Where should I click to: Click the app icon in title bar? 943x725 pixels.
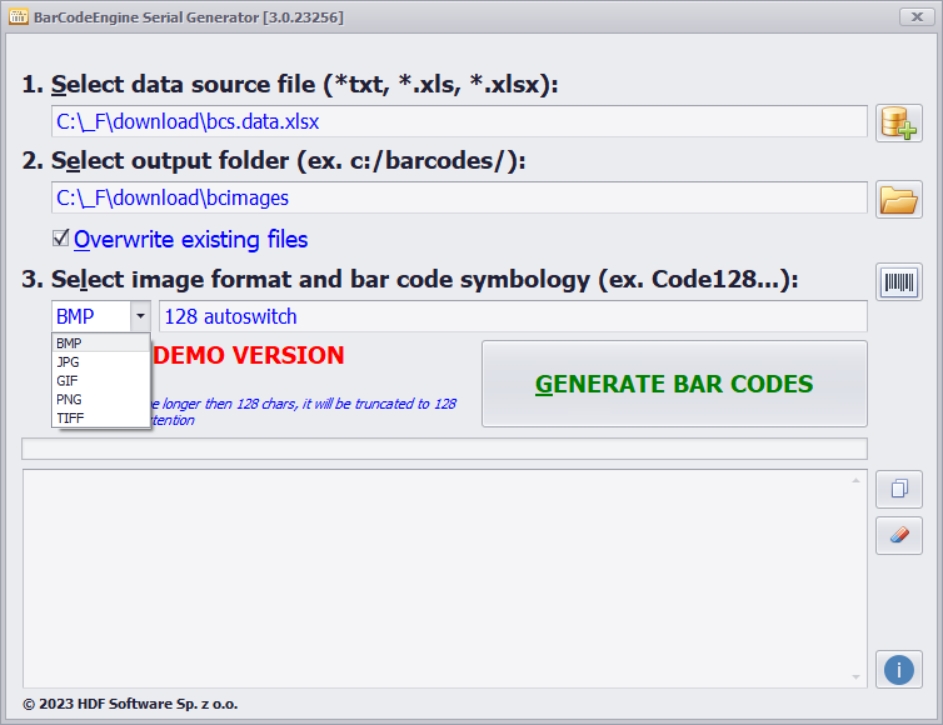tap(18, 17)
